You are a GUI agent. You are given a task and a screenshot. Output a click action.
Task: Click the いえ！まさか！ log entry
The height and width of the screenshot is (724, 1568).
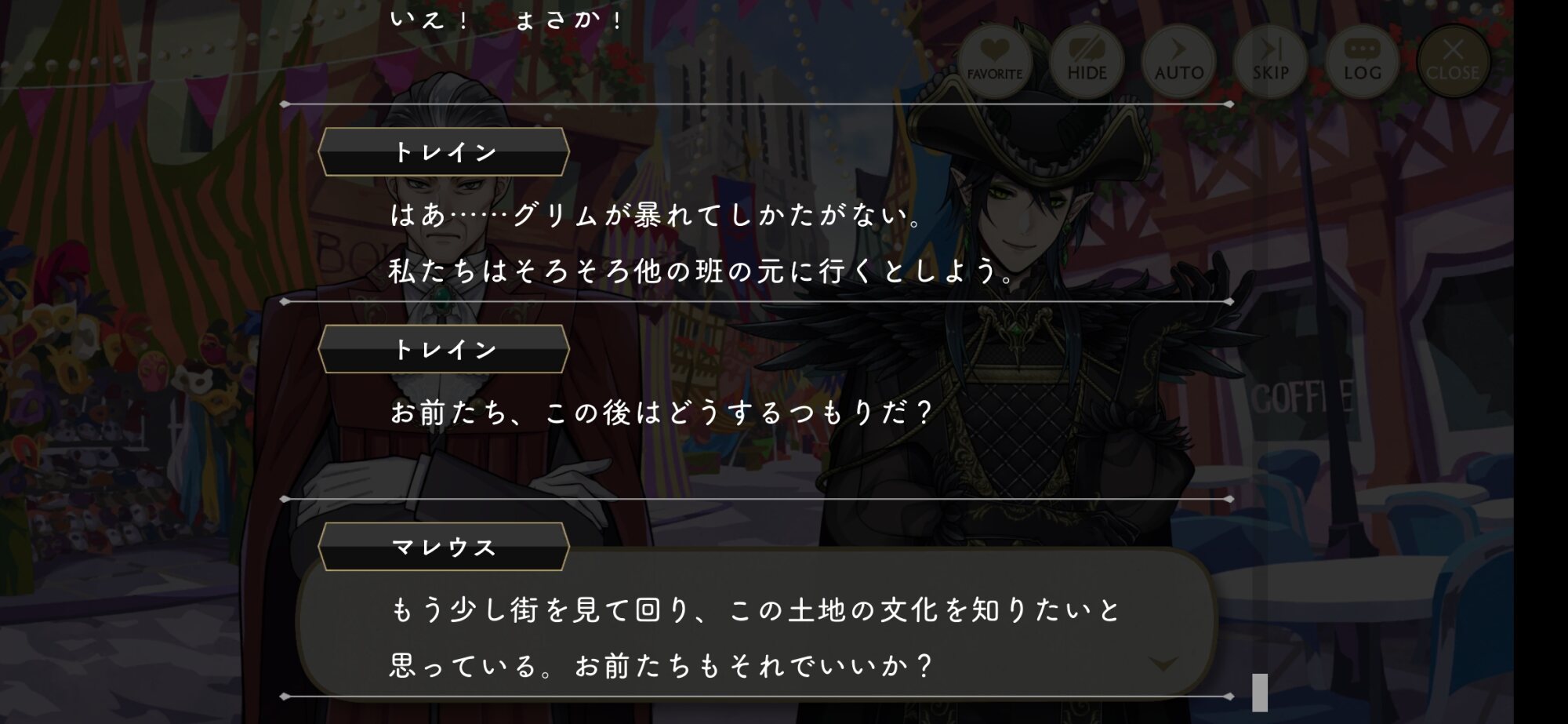tap(507, 19)
